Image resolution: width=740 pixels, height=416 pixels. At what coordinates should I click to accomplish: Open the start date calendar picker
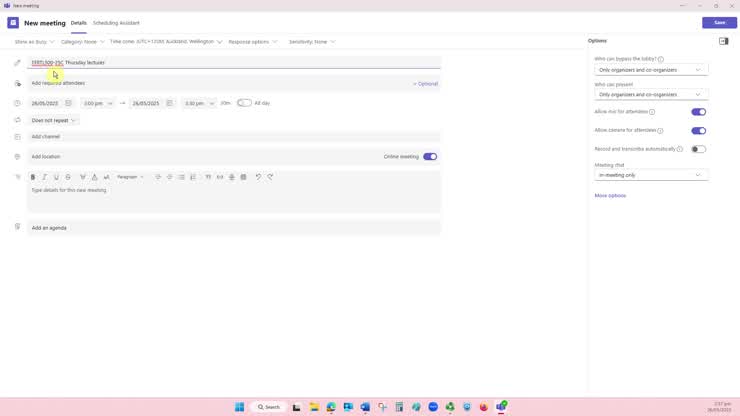tap(68, 103)
